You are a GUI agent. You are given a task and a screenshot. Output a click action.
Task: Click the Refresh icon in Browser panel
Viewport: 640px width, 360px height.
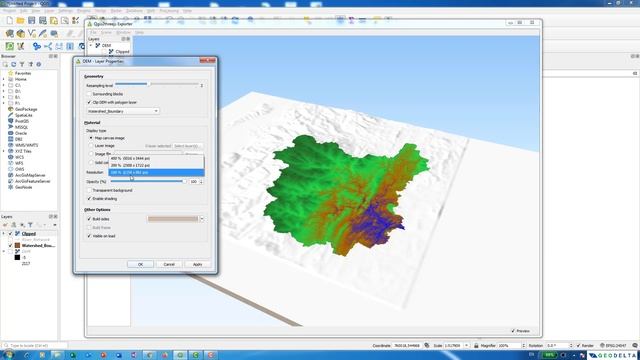[13, 64]
